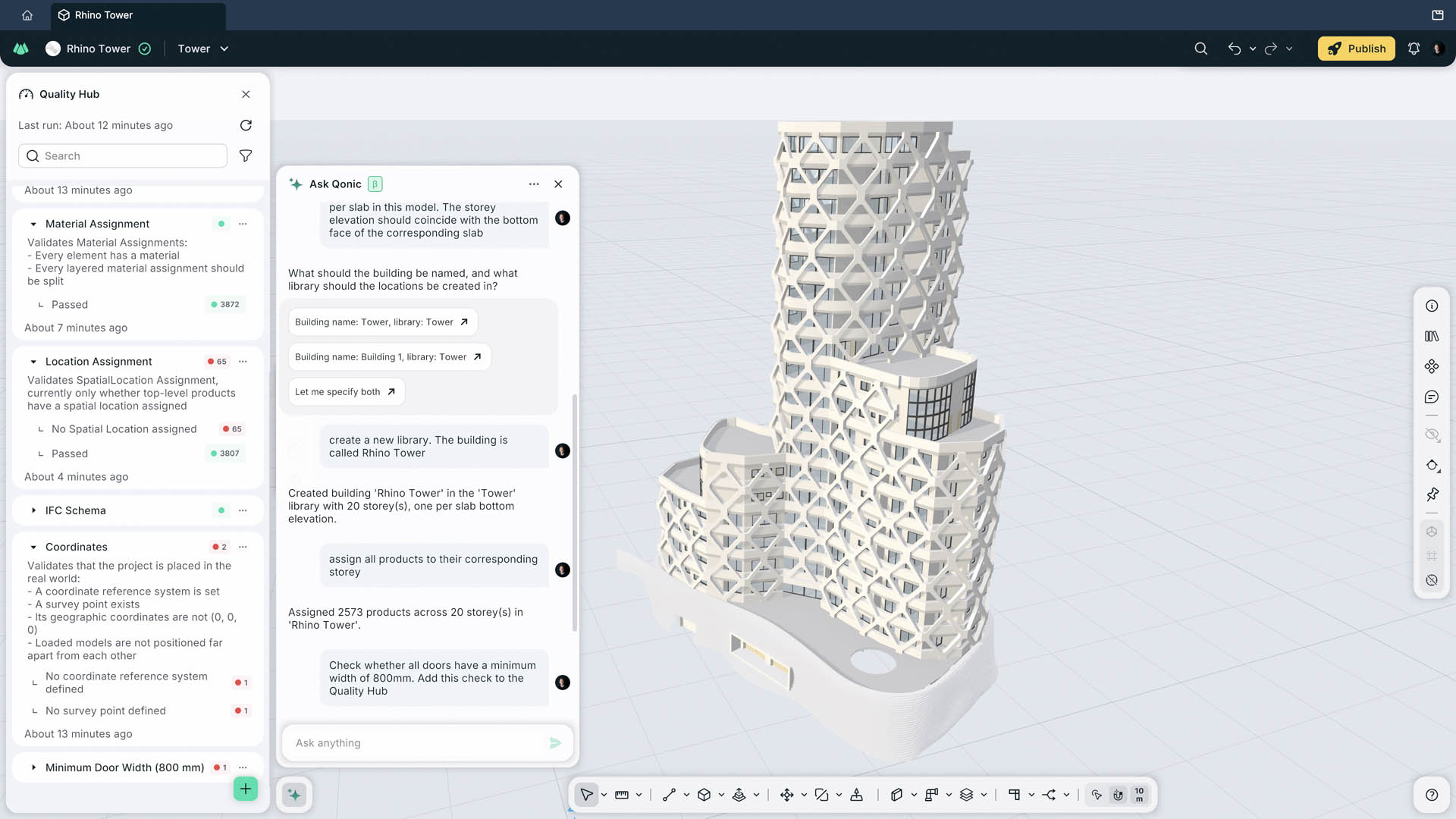Click the pin icon in right sidebar

pos(1432,494)
